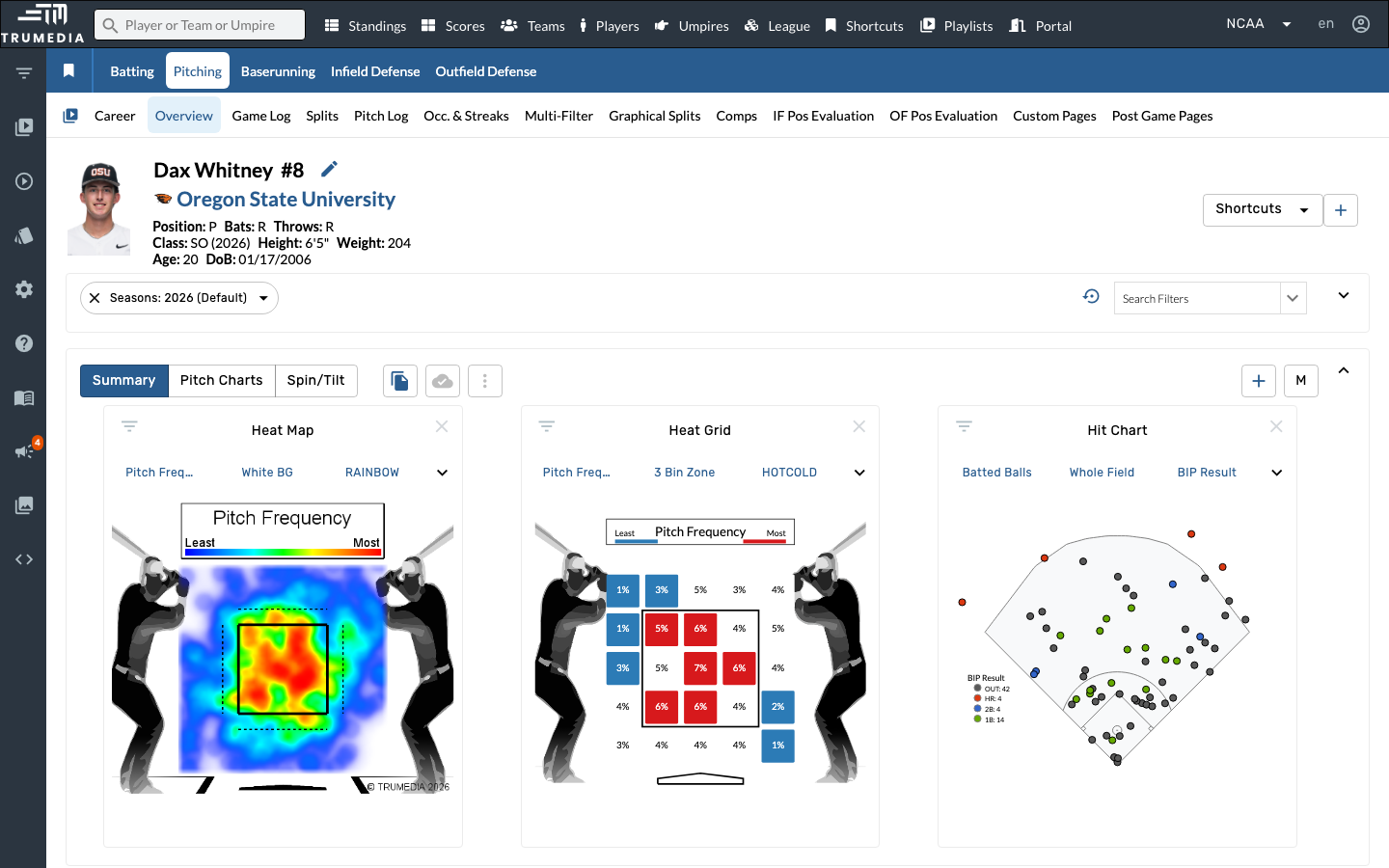1389x868 pixels.
Task: Open the Shortcuts dropdown button
Action: [1262, 210]
